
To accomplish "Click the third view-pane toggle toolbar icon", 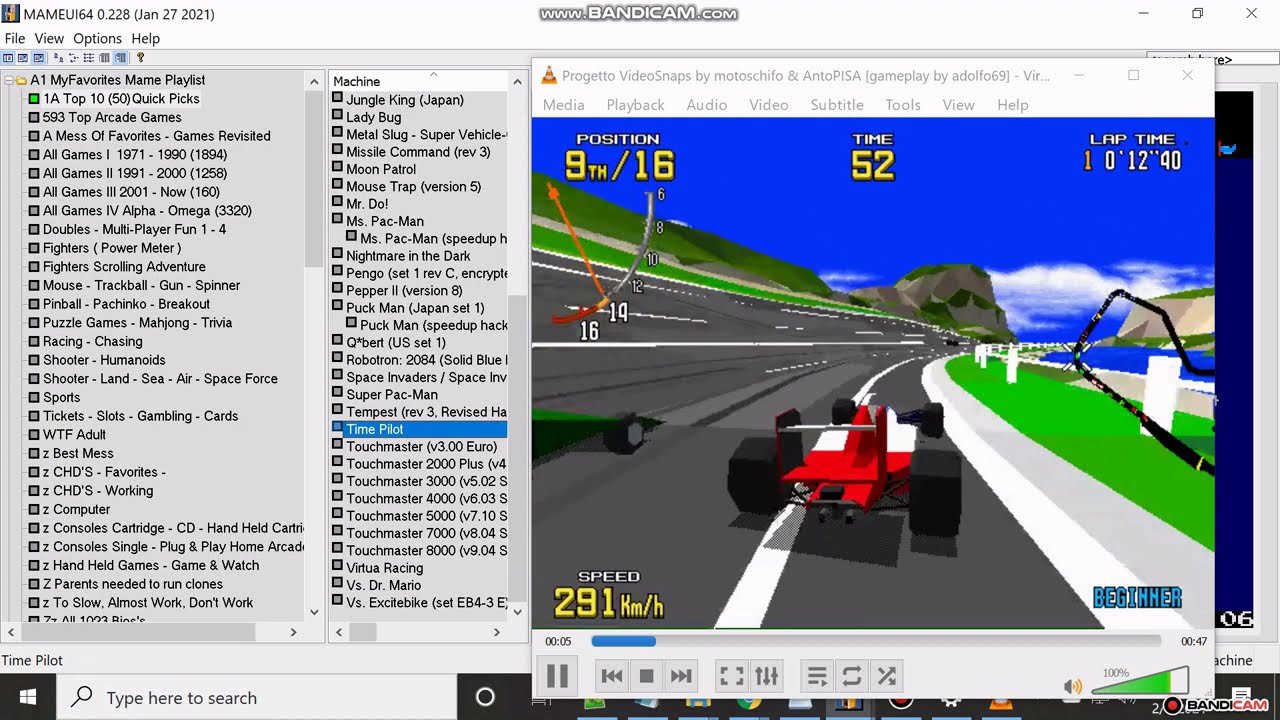I will click(39, 58).
